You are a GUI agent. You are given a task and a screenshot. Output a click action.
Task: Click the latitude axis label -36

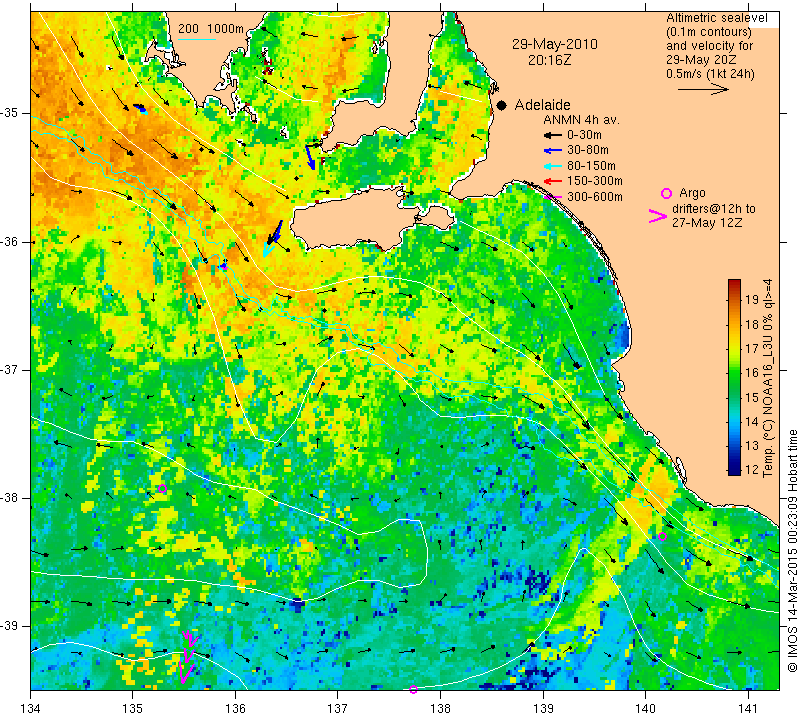11,241
